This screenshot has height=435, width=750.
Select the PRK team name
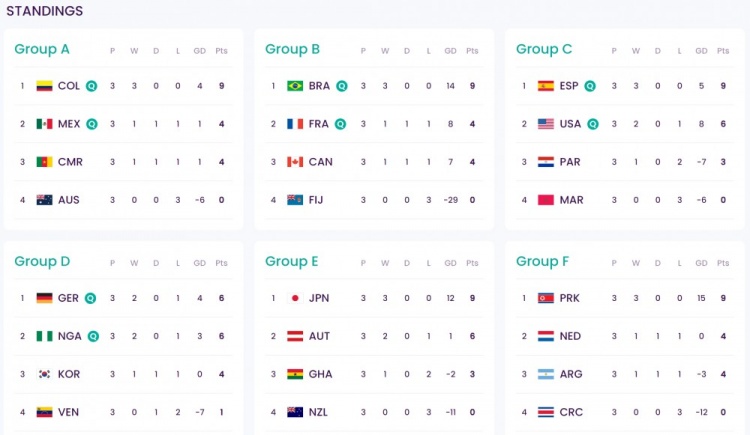click(x=570, y=298)
